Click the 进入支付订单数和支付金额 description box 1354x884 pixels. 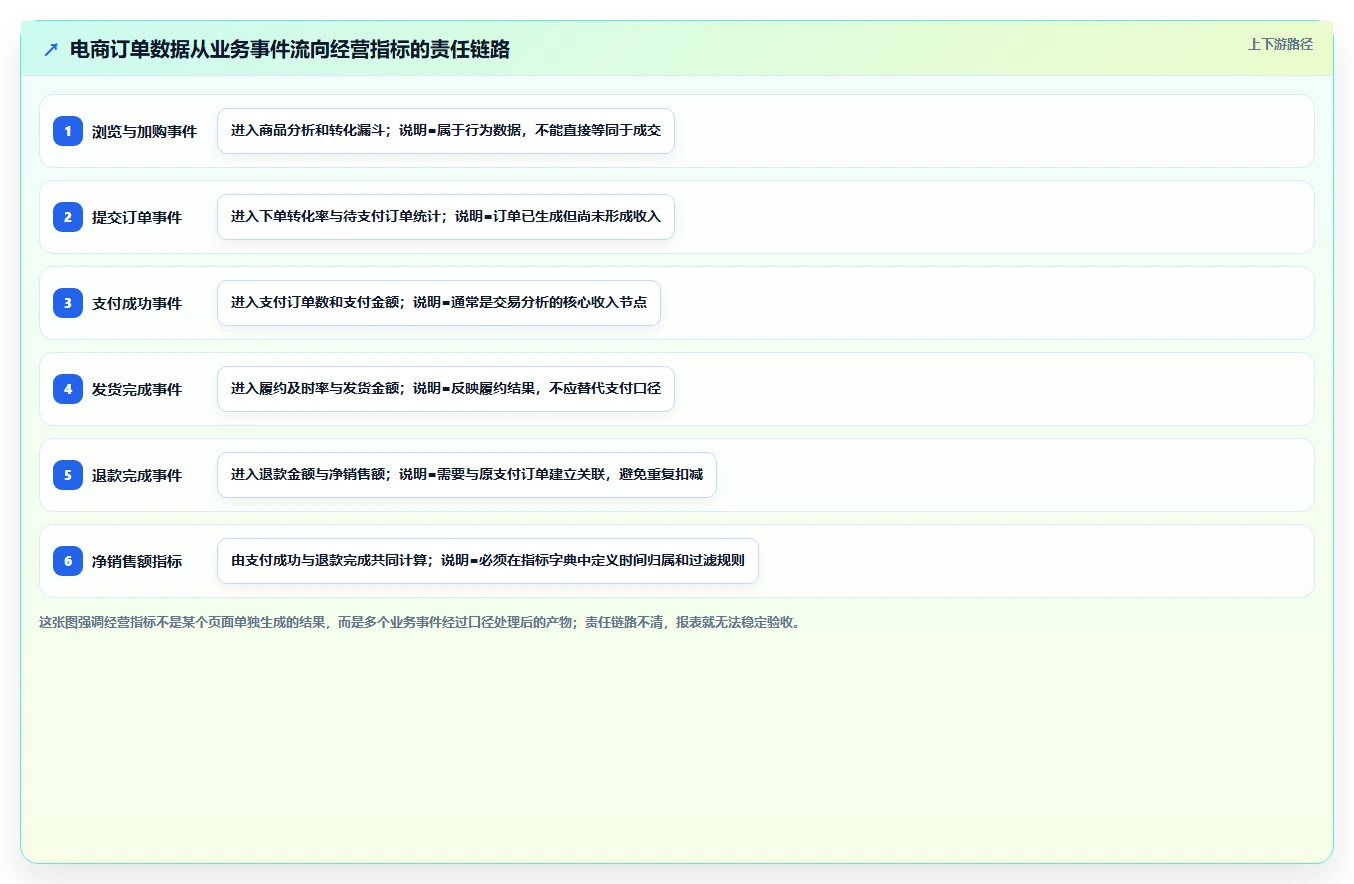pyautogui.click(x=439, y=303)
